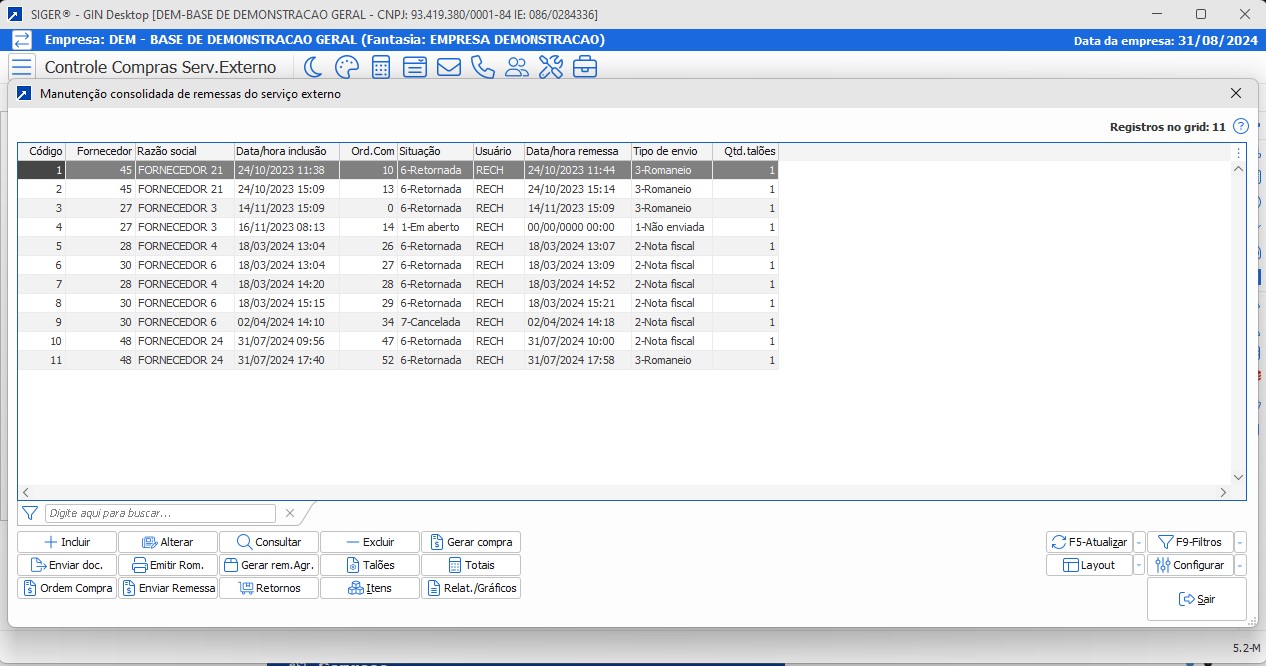Open the hamburger main menu
The width and height of the screenshot is (1266, 666).
click(x=22, y=67)
